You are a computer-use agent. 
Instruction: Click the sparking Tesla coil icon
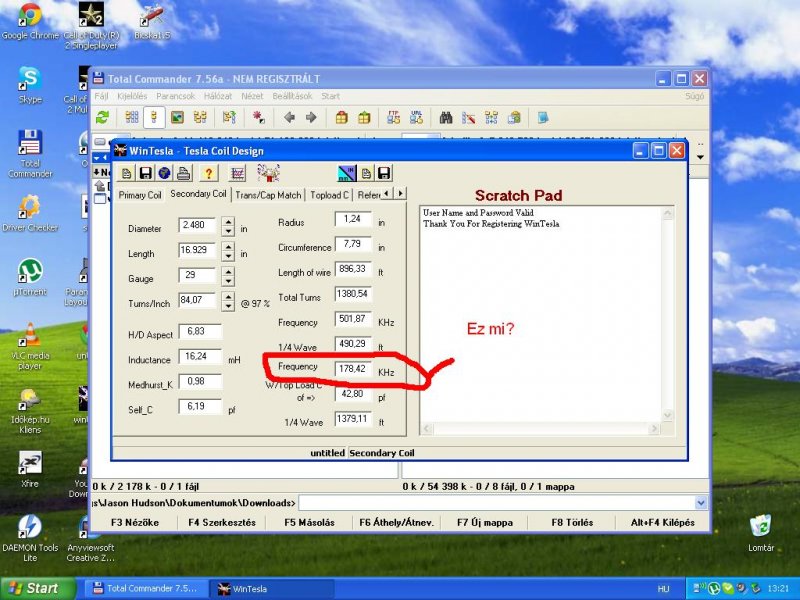coord(268,173)
